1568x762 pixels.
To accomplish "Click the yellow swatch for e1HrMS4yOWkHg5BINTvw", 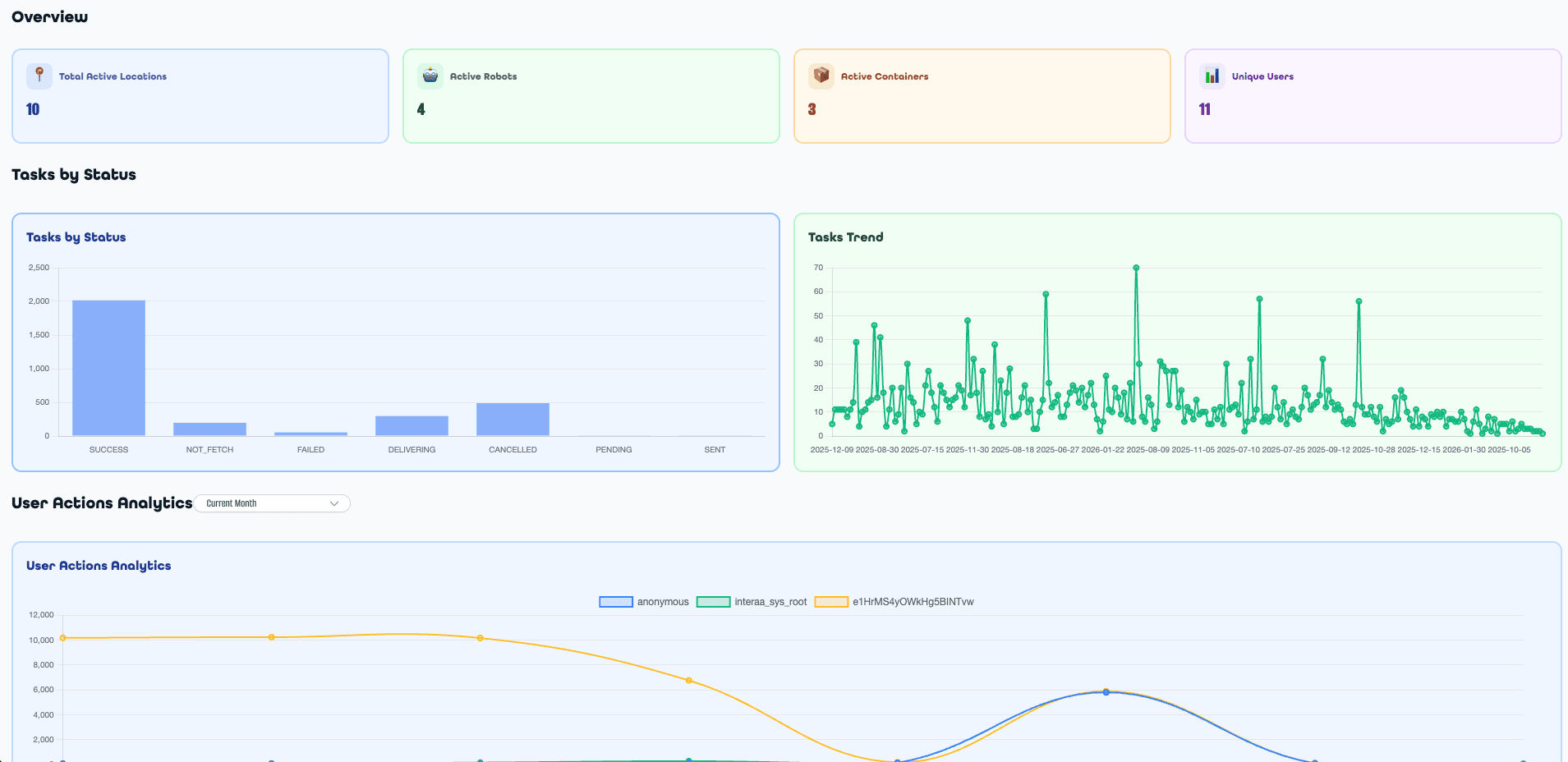I will [830, 602].
